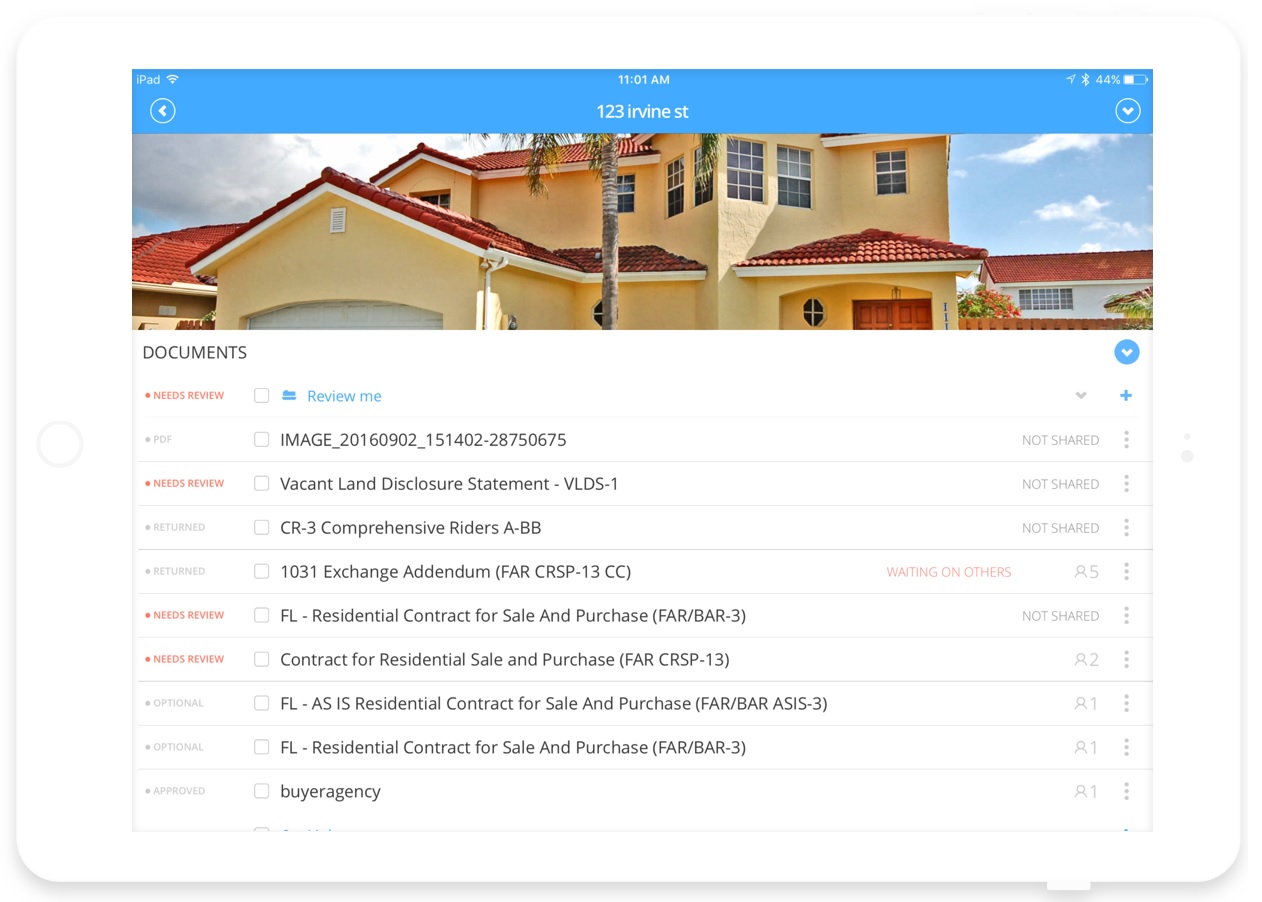Open the overflow menu for Vacant Land Disclosure Statement

coord(1126,483)
